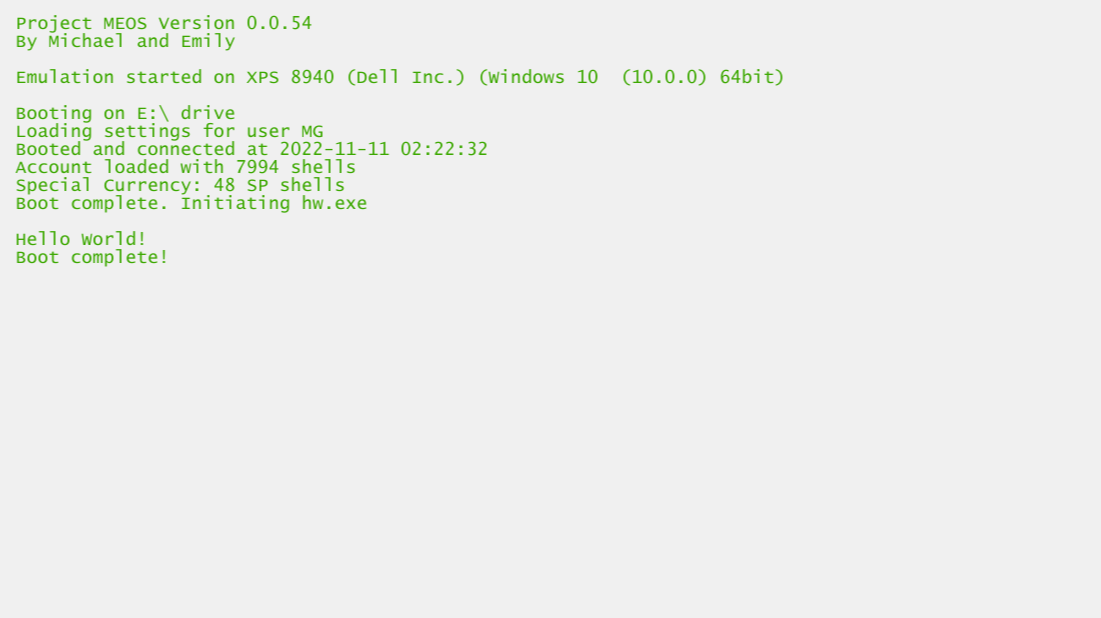The width and height of the screenshot is (1101, 618).
Task: Click the 'Booting on E:\ drive' line
Action: coord(126,113)
